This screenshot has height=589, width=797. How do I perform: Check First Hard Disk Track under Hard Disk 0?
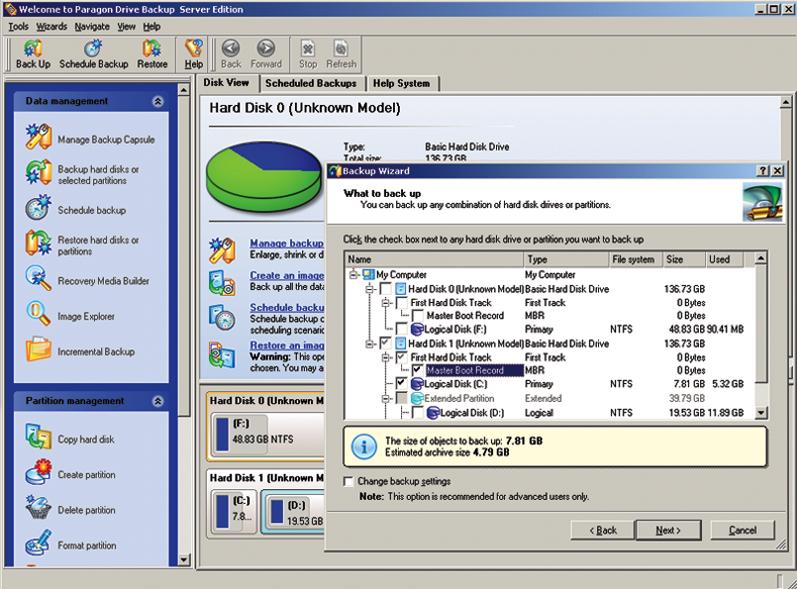(402, 303)
